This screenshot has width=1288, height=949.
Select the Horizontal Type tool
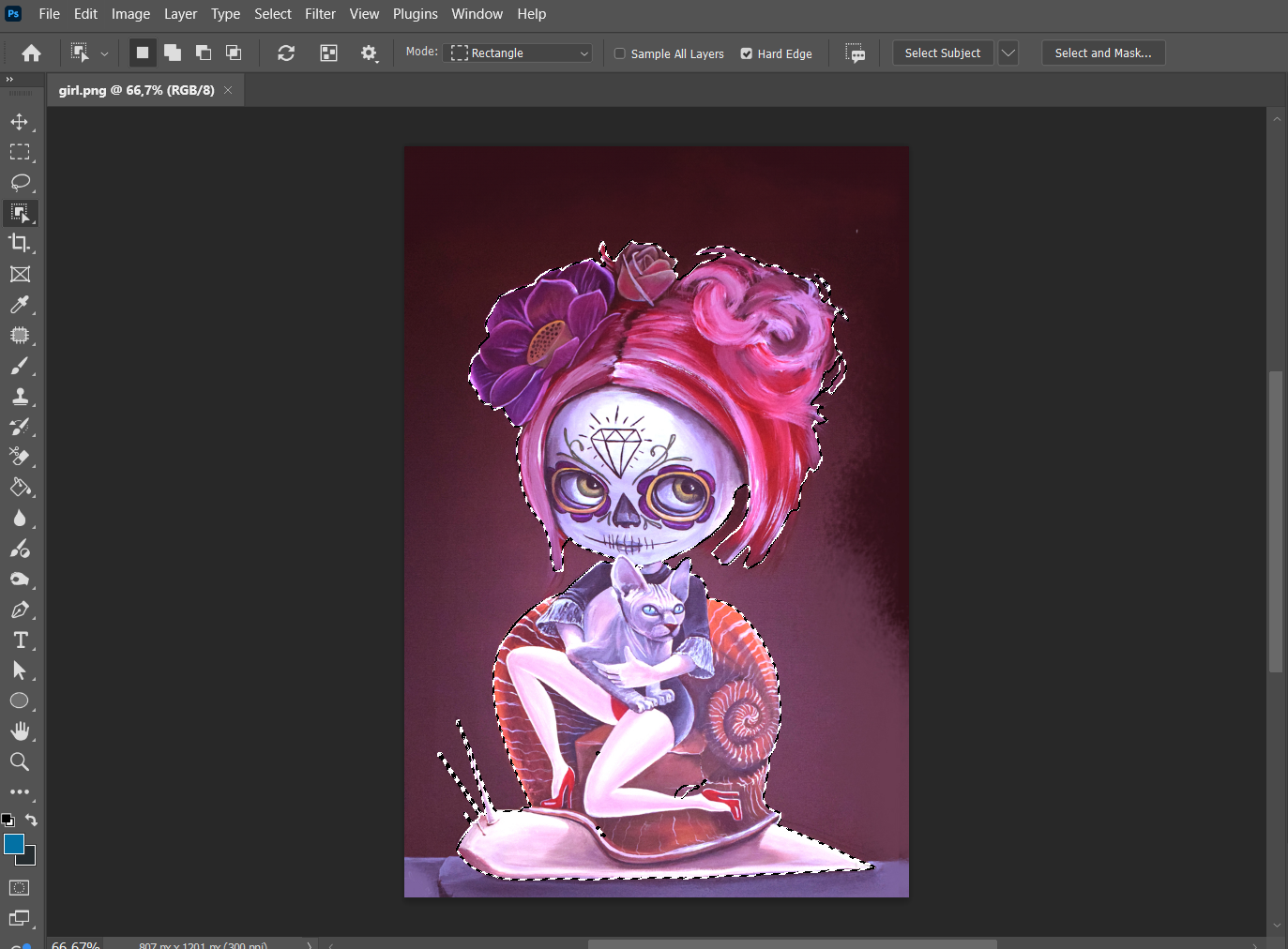[x=20, y=640]
